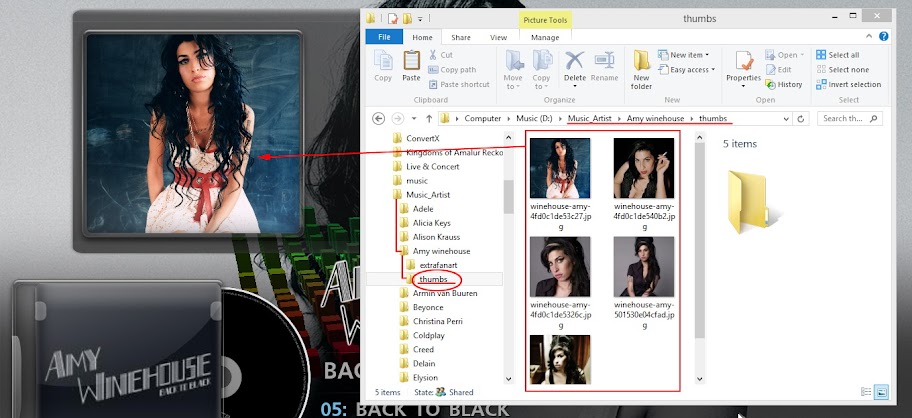Screen dimensions: 912x418
Task: Click Music (D:) in the address path
Action: coord(534,119)
